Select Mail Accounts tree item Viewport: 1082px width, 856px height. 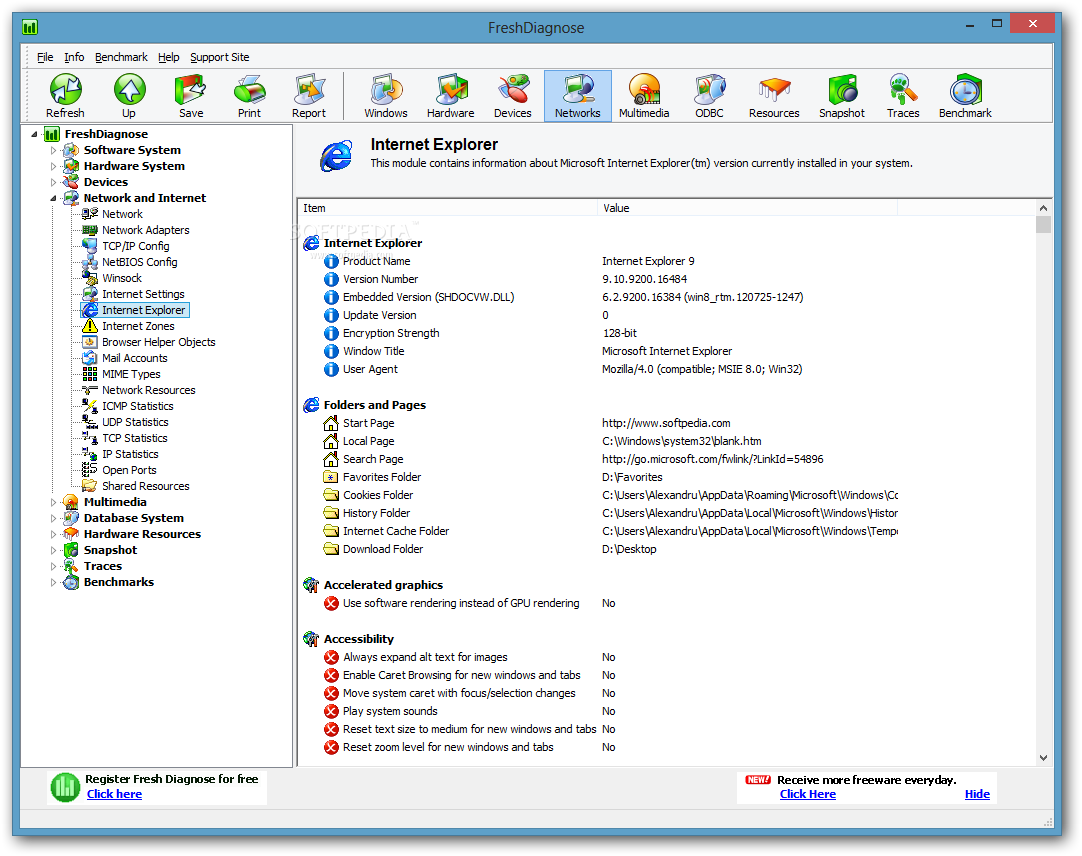pyautogui.click(x=135, y=358)
